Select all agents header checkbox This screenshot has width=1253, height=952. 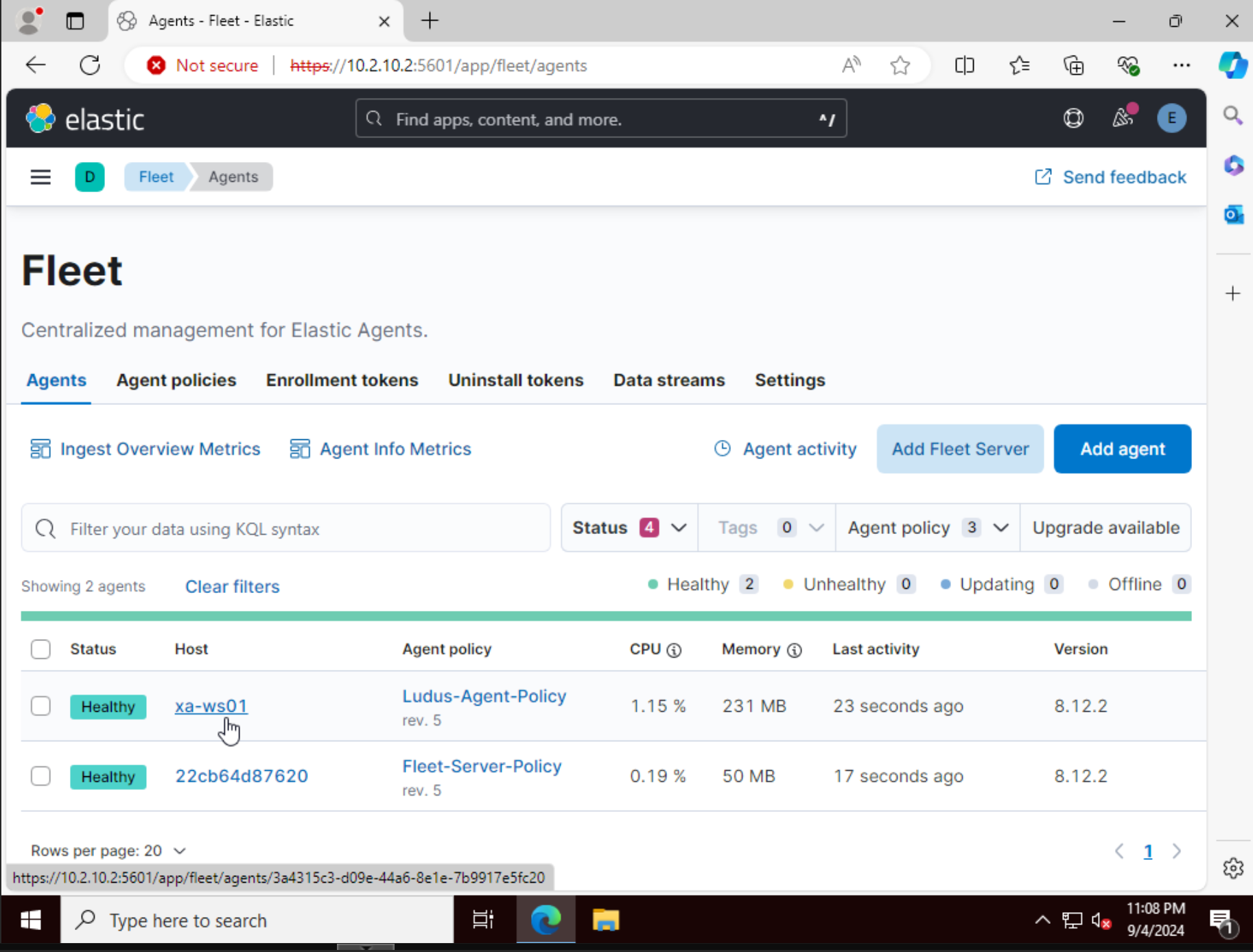point(40,649)
